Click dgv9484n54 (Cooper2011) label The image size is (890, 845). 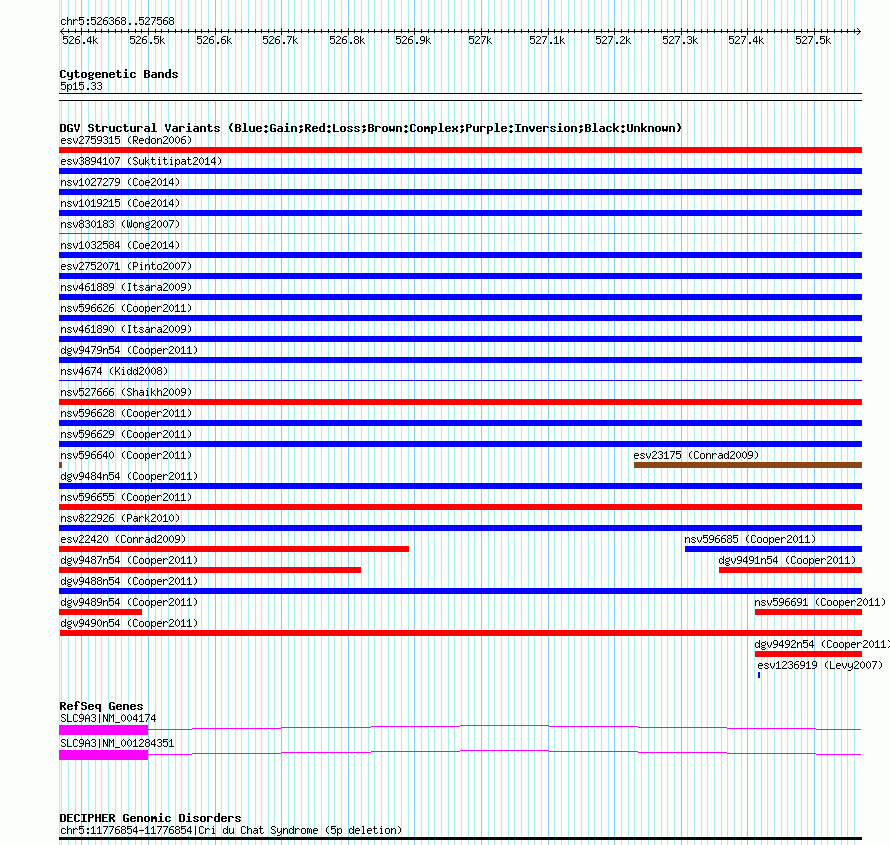point(129,476)
